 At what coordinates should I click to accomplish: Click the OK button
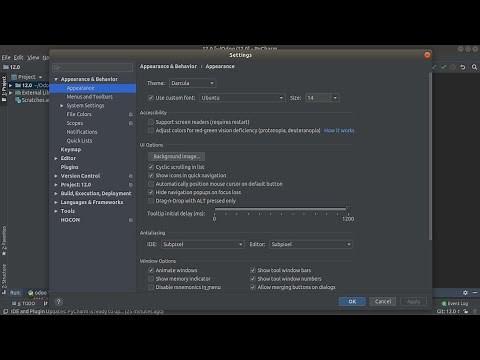point(352,301)
